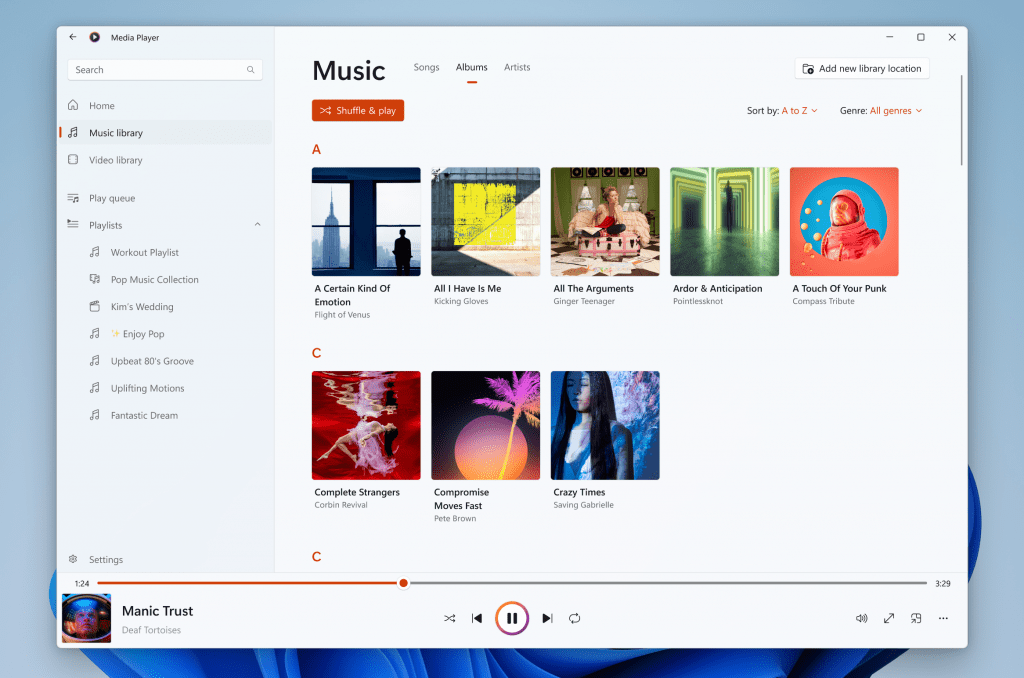The height and width of the screenshot is (678, 1024).
Task: Open the Enjoy Pop playlist
Action: coord(165,334)
